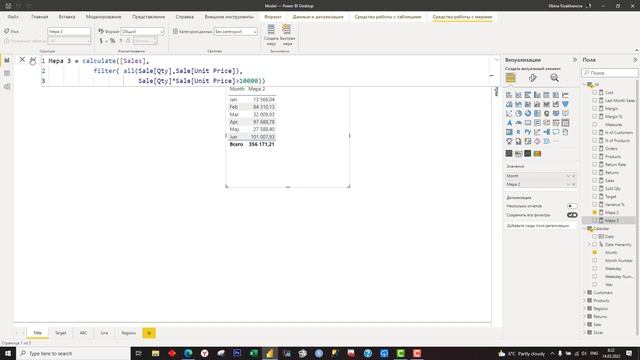Select the line chart visual

[565, 95]
